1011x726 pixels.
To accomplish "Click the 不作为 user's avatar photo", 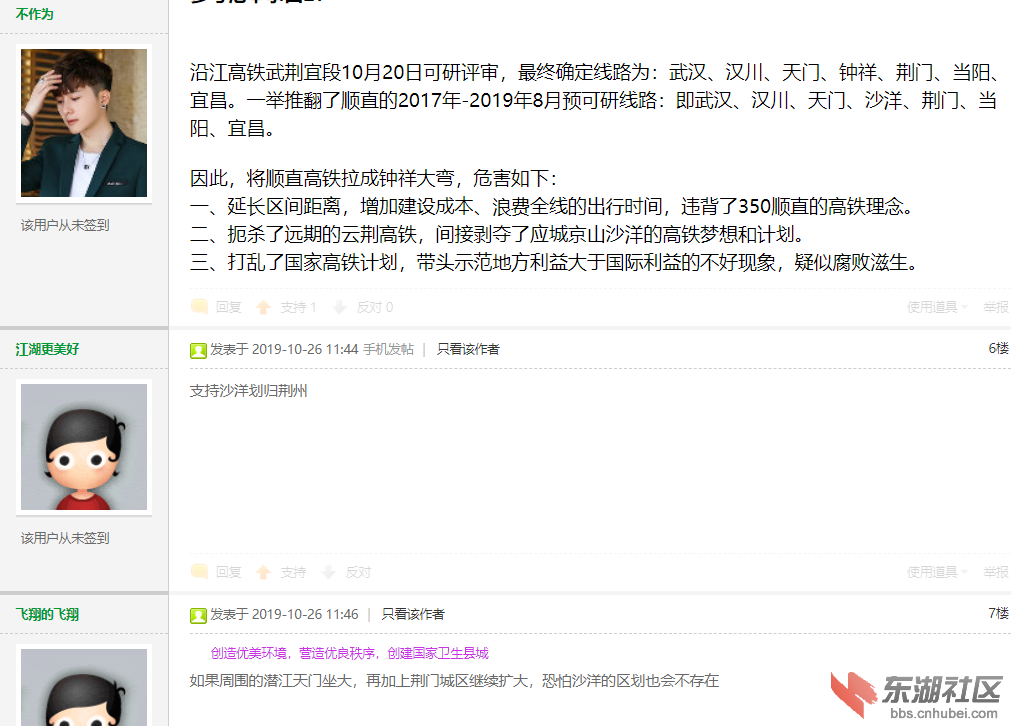I will point(84,123).
